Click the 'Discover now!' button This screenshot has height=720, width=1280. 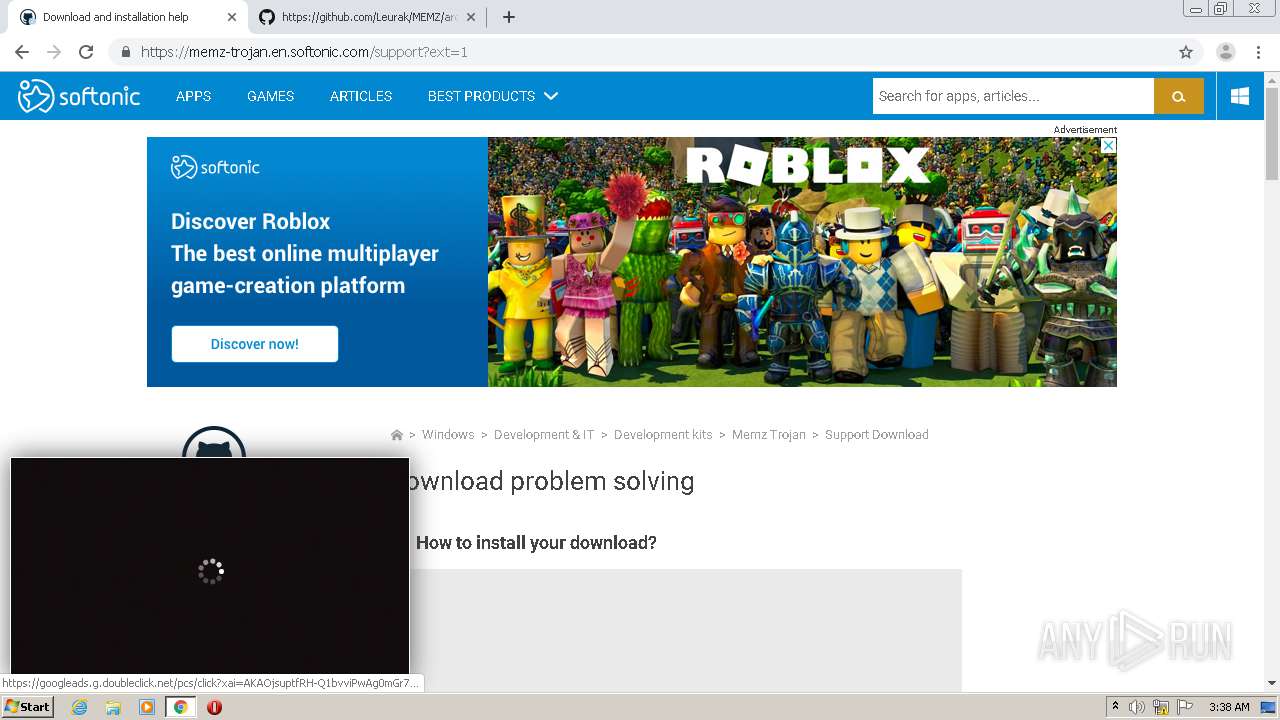[x=254, y=344]
